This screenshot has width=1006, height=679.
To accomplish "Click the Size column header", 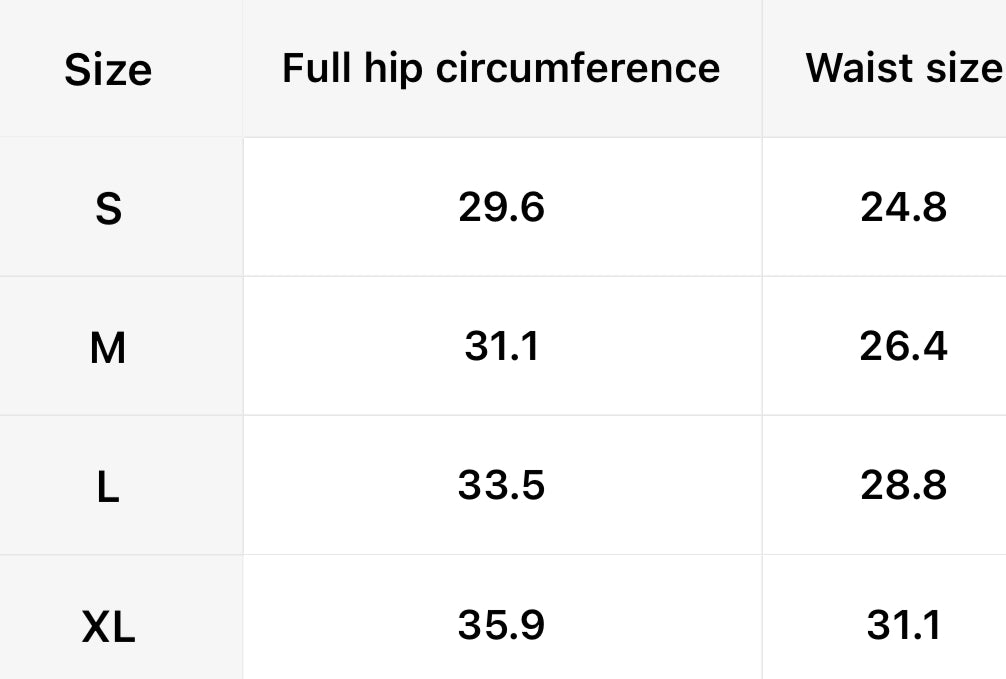I will click(x=108, y=70).
